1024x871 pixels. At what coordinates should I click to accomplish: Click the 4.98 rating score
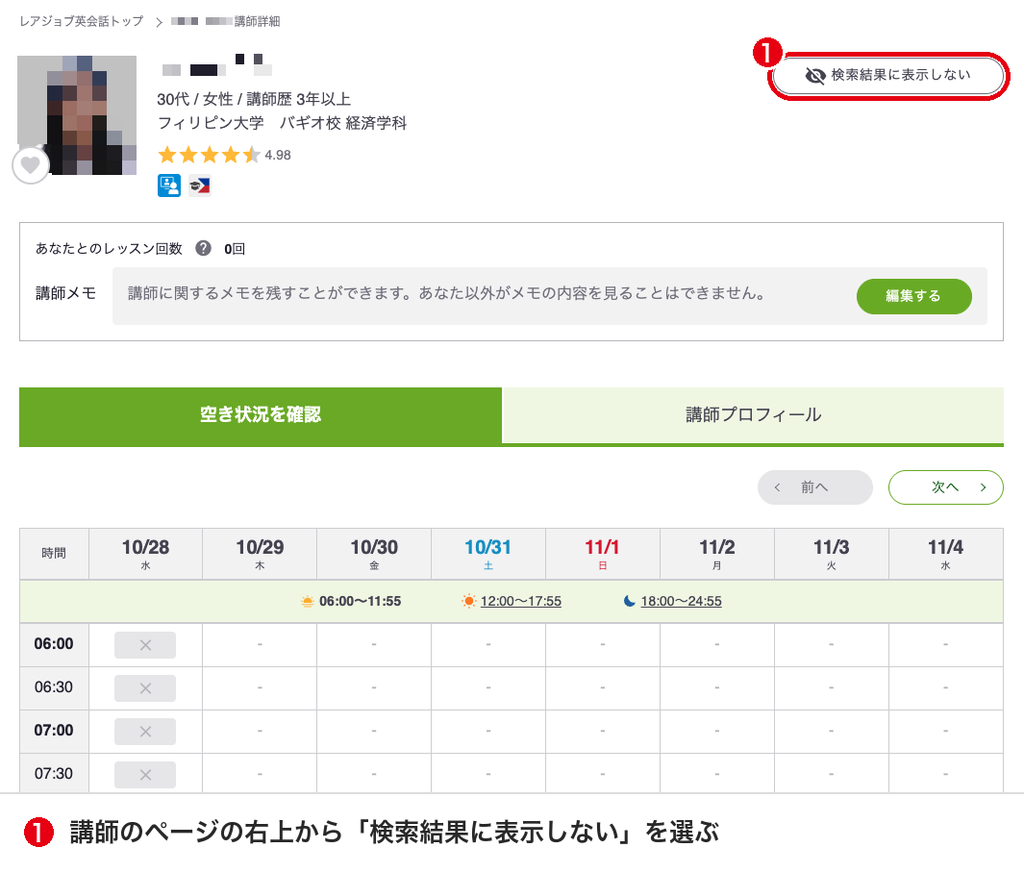point(278,155)
